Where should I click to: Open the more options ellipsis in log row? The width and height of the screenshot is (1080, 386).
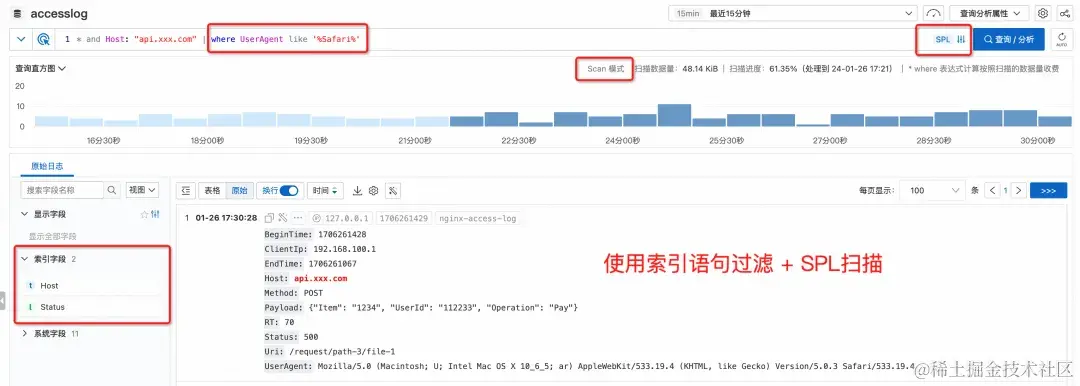coord(298,218)
